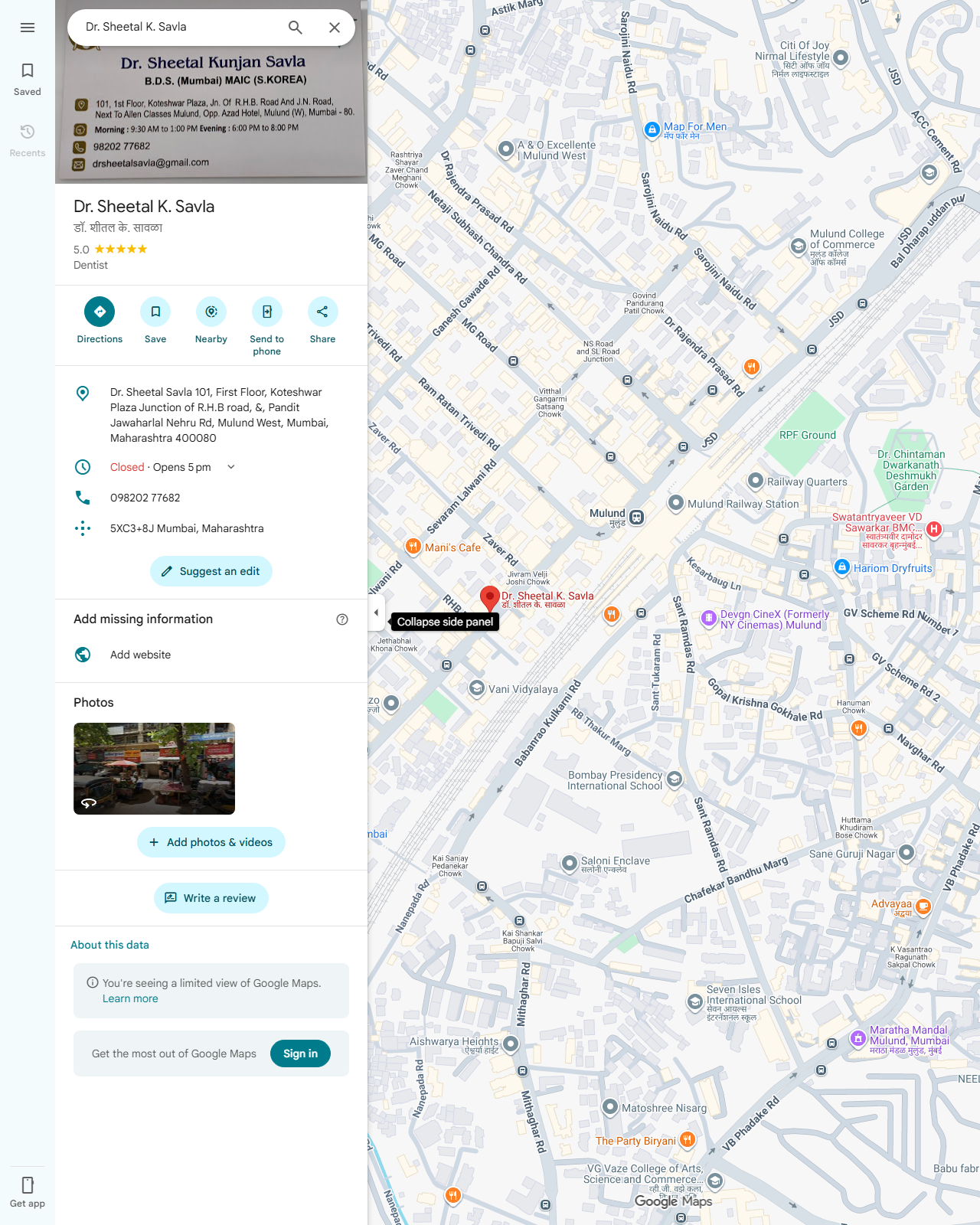Select Mulund Railway Station marker
The image size is (980, 1225).
(x=676, y=503)
